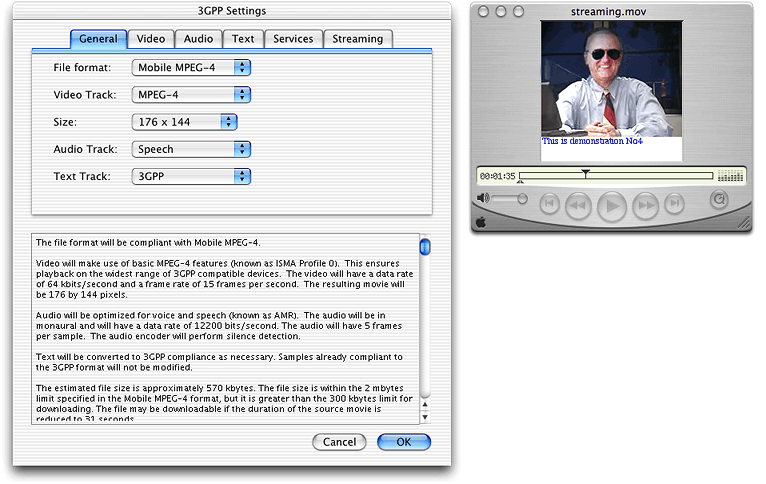766x484 pixels.
Task: Open the Audio Track Speech dropdown
Action: [191, 149]
